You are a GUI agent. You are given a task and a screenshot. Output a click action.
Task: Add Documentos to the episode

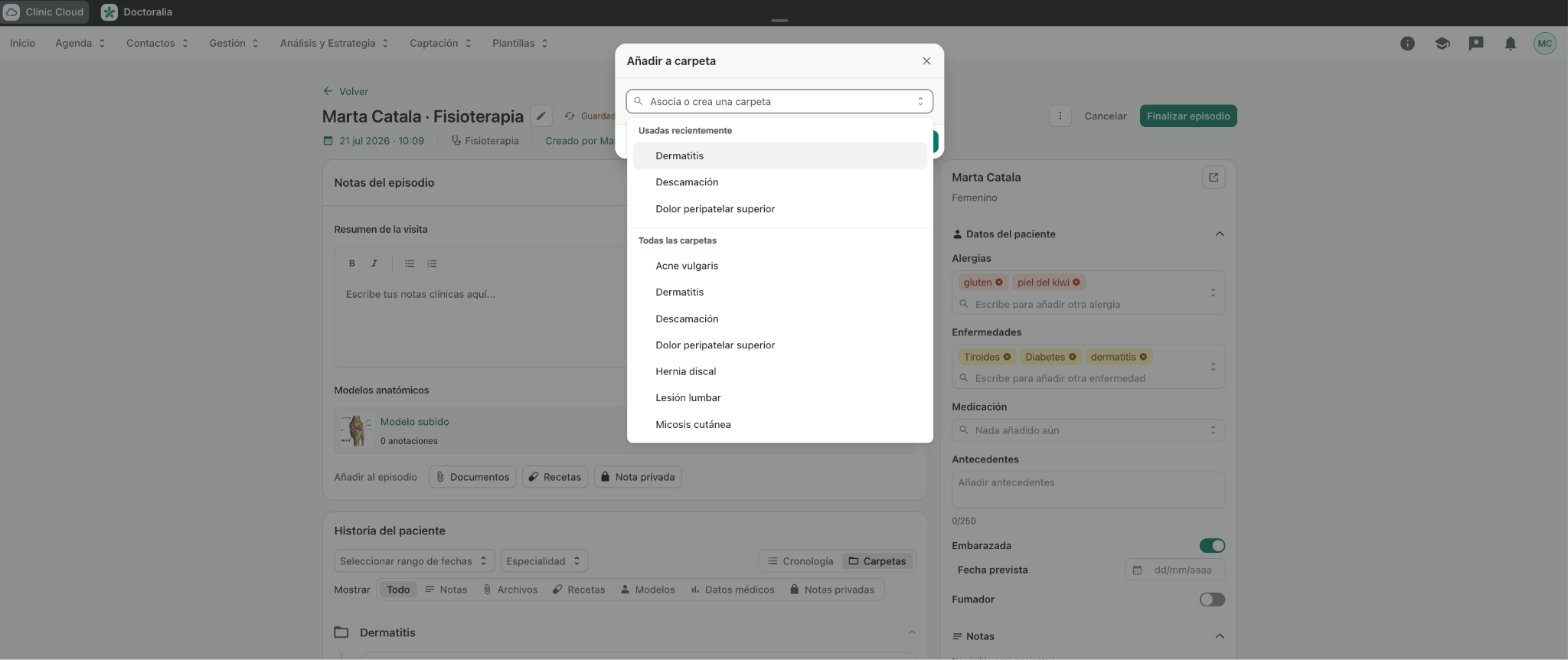tap(472, 477)
